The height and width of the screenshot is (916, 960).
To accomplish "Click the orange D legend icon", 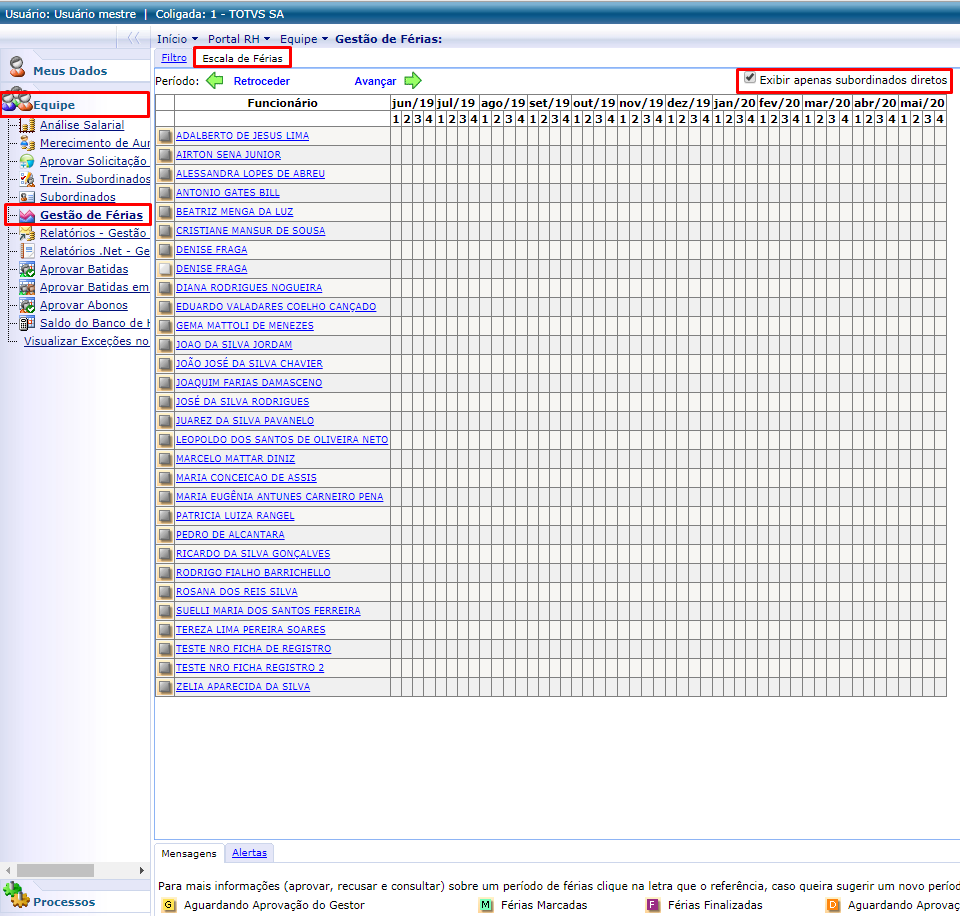I will click(833, 905).
